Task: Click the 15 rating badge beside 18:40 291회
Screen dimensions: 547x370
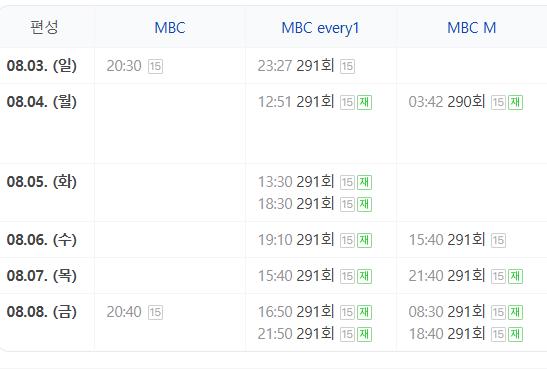Action: point(499,334)
